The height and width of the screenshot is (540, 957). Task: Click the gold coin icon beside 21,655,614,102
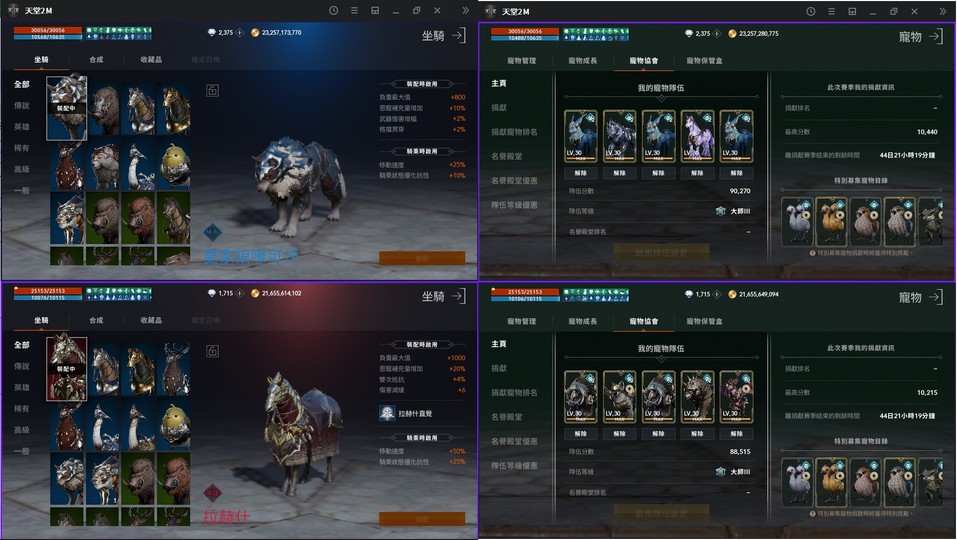pos(255,293)
